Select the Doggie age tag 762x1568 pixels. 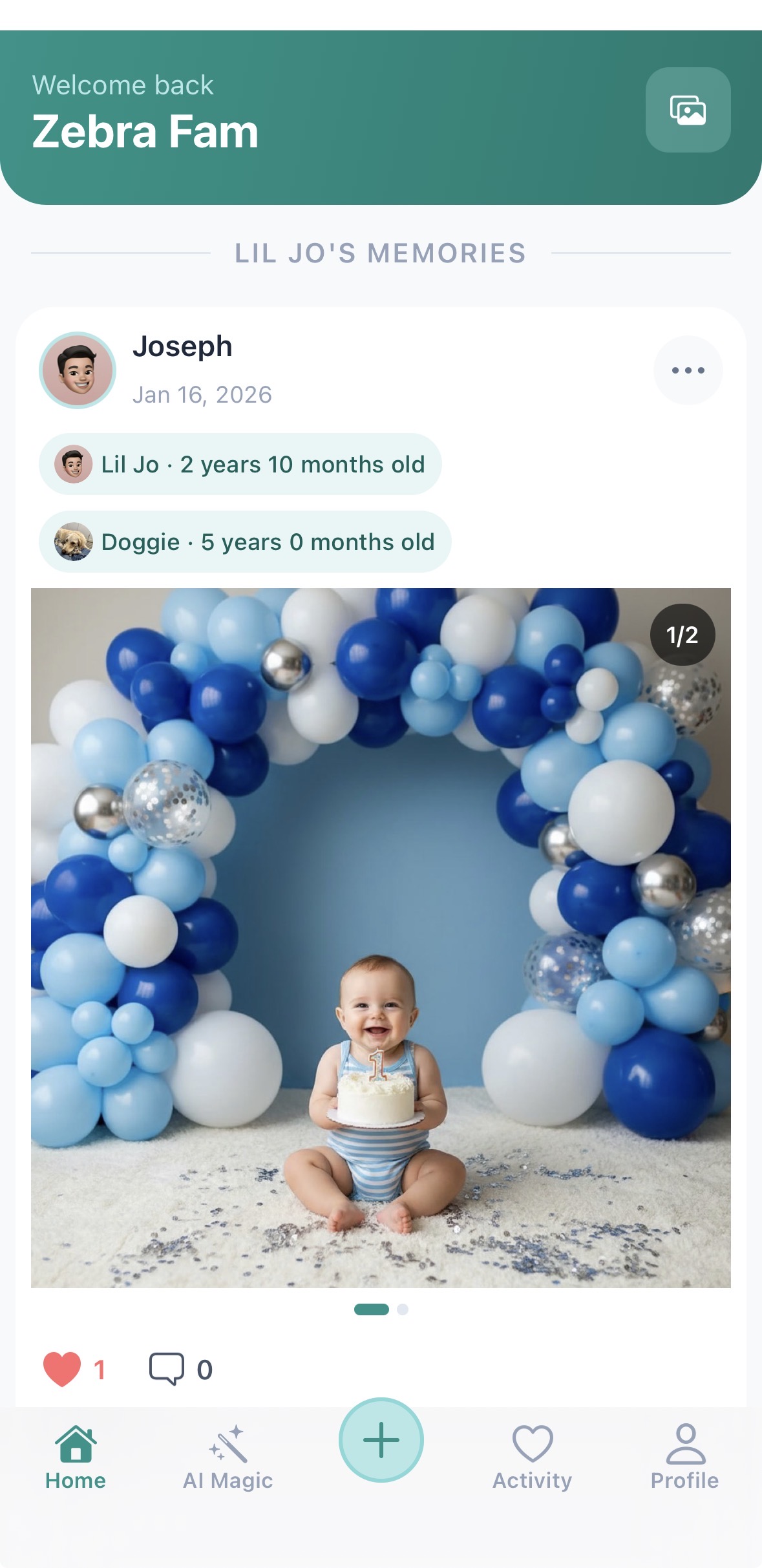245,542
